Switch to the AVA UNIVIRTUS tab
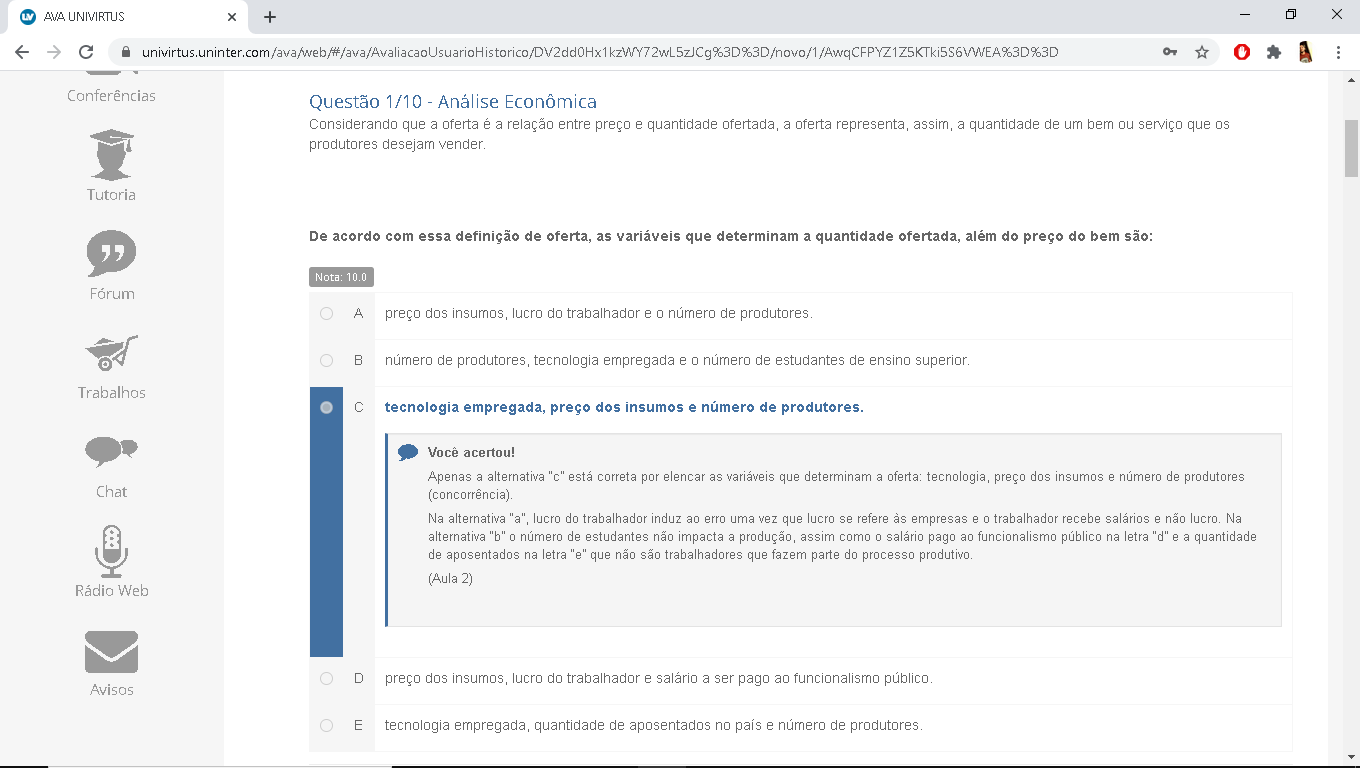The height and width of the screenshot is (768, 1360). point(120,17)
